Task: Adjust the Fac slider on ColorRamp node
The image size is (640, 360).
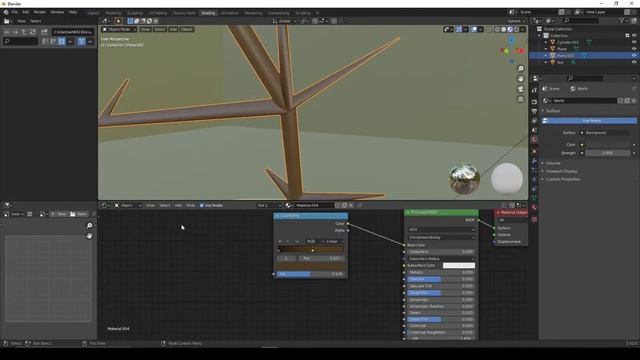Action: click(310, 274)
